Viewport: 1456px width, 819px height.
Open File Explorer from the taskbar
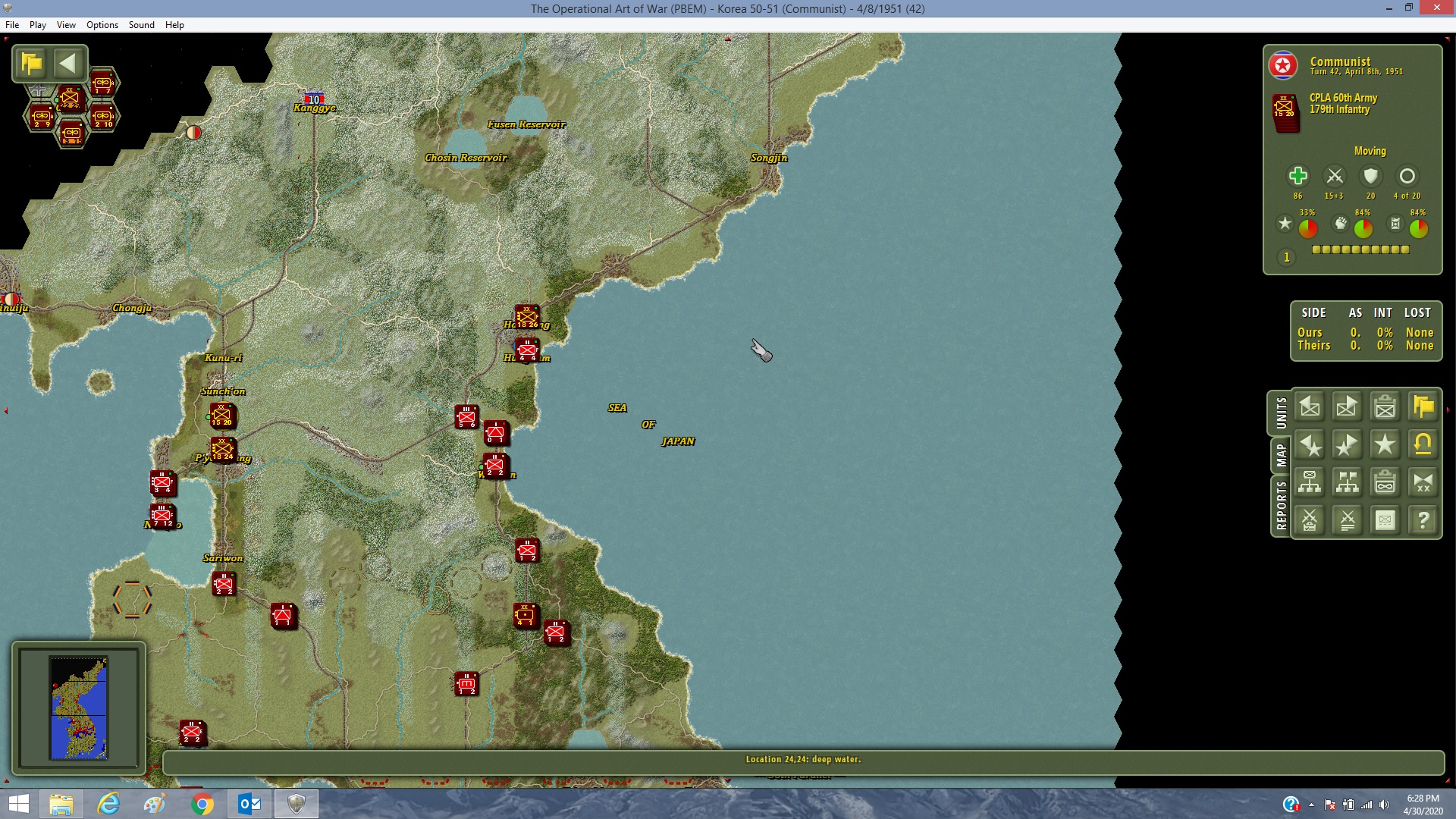pyautogui.click(x=61, y=804)
